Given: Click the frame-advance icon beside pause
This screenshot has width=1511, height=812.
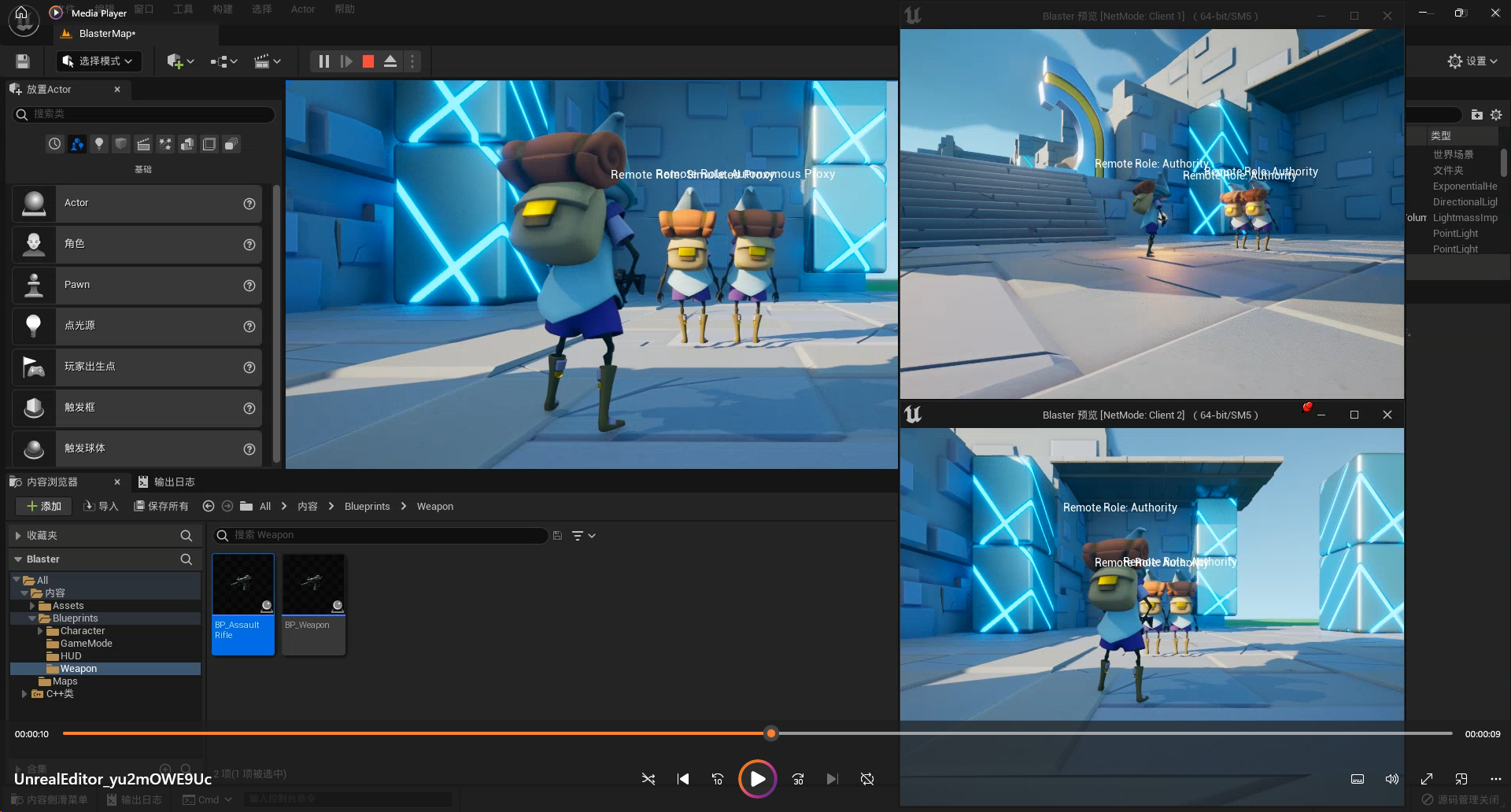Looking at the screenshot, I should point(346,61).
